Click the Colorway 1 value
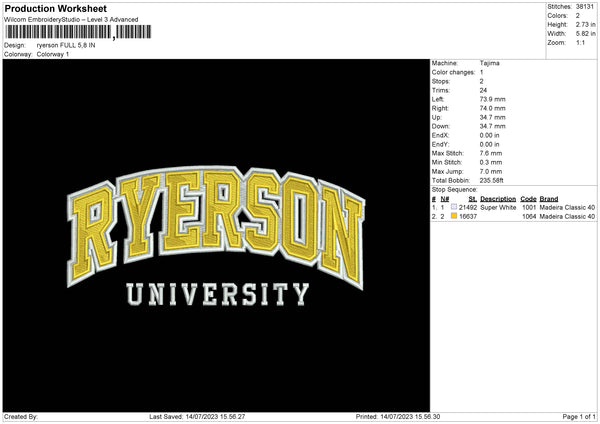 click(x=55, y=54)
